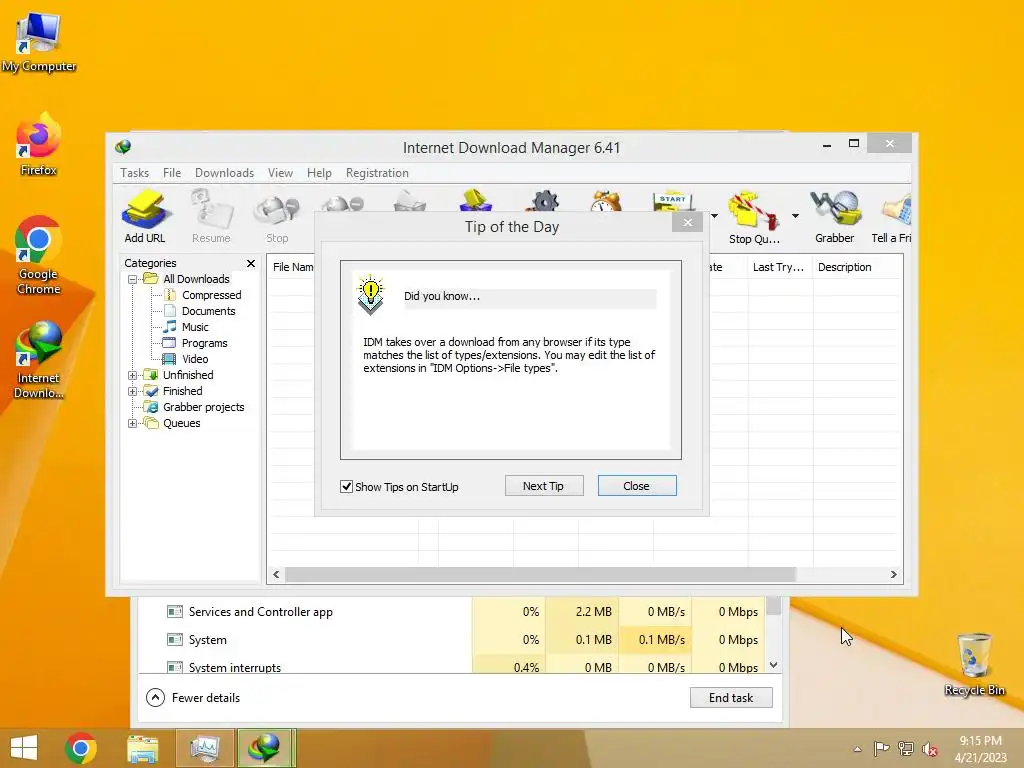1024x768 pixels.
Task: Select the System interrupts row
Action: tap(451, 665)
